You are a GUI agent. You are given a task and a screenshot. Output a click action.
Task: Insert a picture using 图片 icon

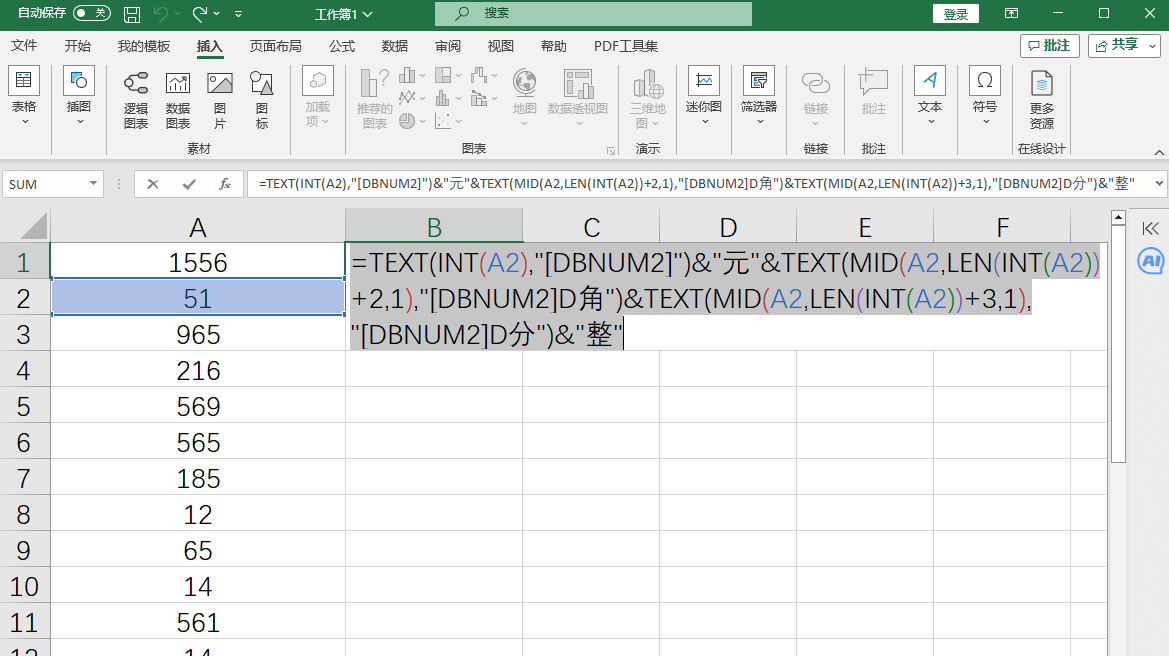pyautogui.click(x=220, y=100)
